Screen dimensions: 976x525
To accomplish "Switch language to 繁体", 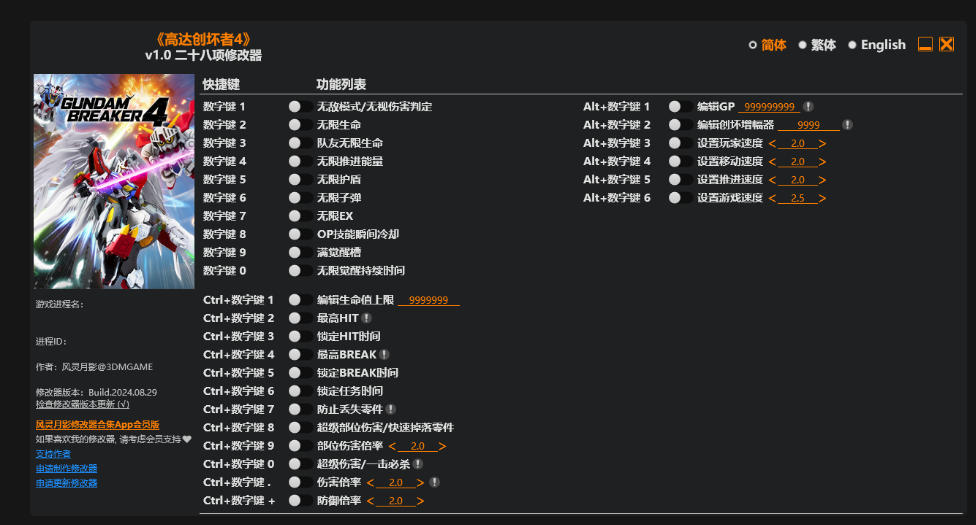I will pyautogui.click(x=817, y=45).
